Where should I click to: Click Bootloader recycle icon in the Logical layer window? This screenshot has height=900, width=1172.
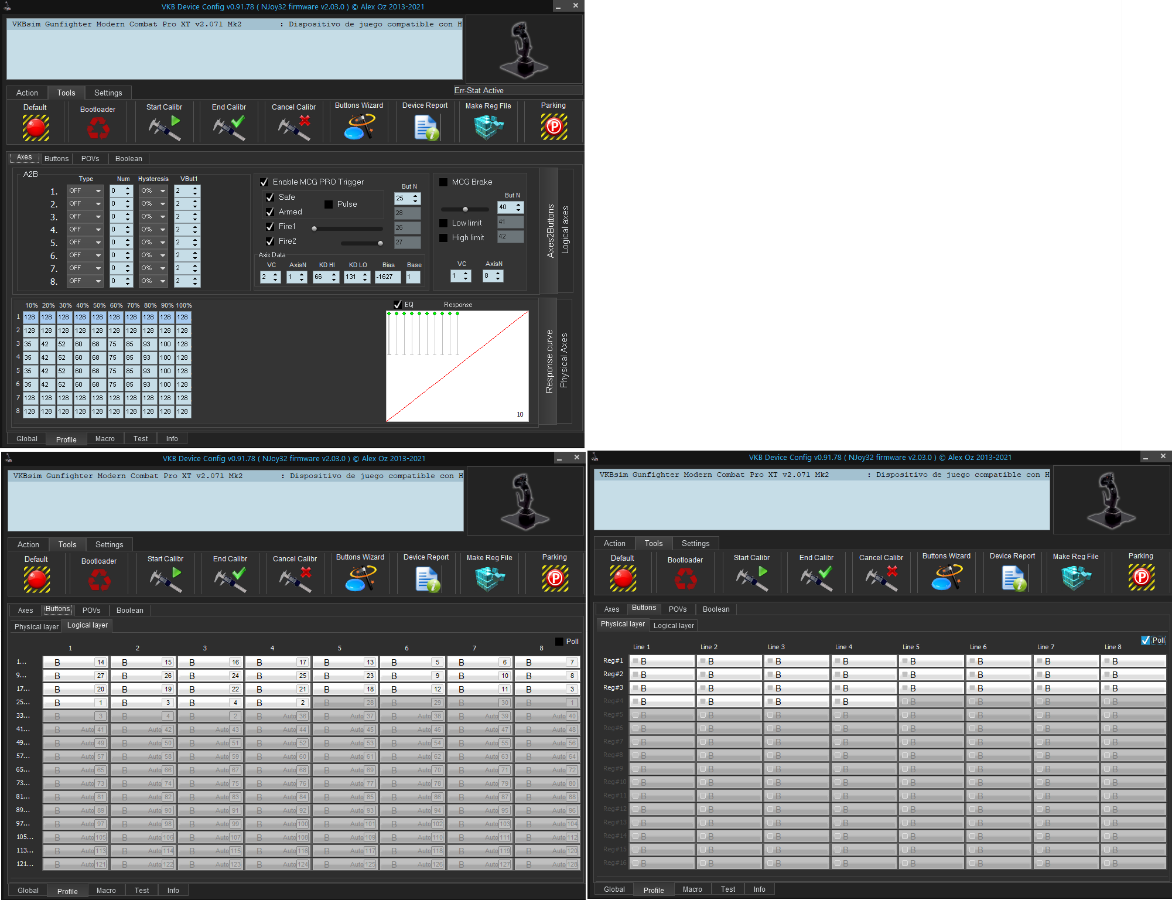click(98, 581)
